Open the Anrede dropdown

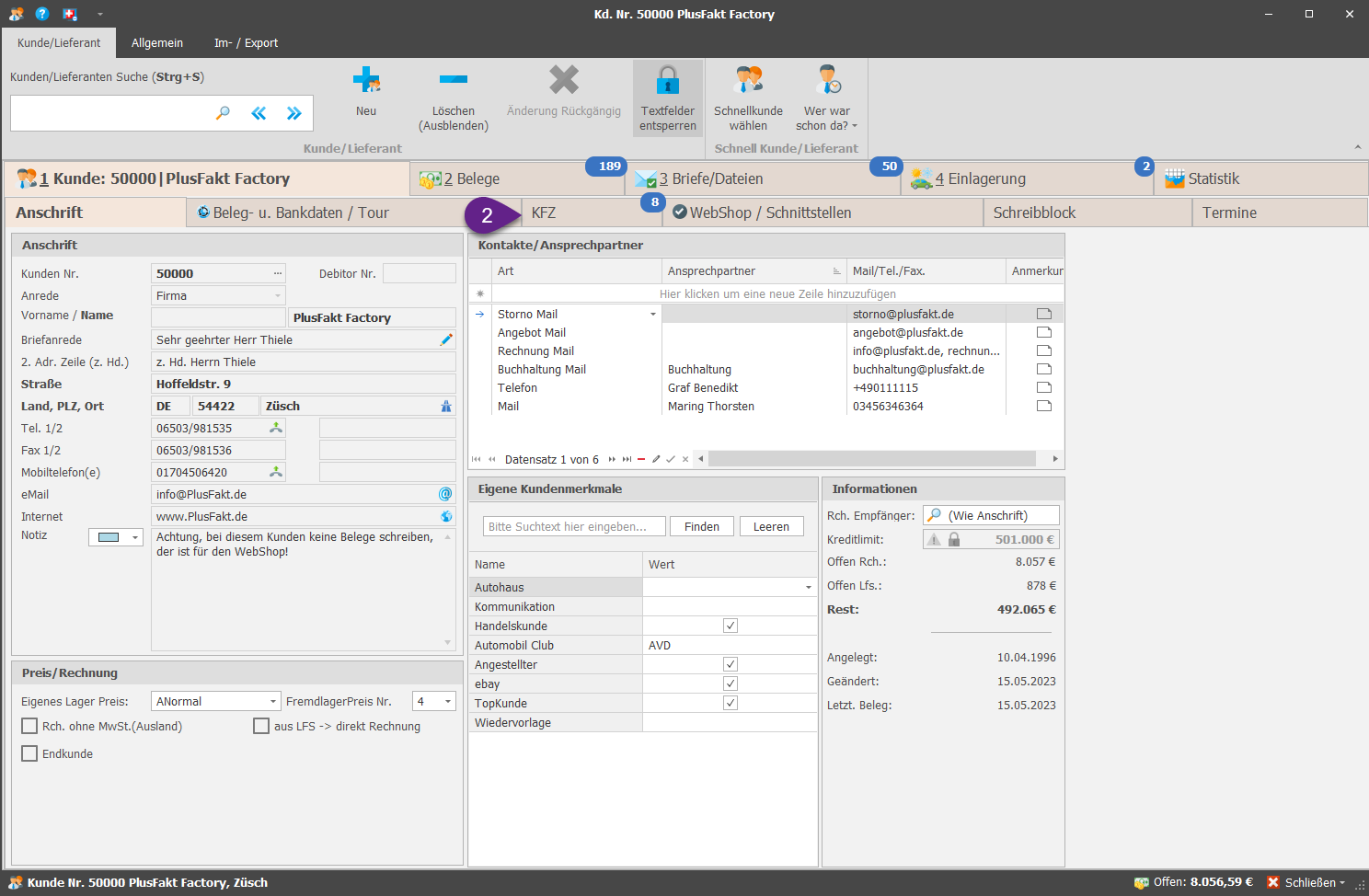pyautogui.click(x=278, y=295)
